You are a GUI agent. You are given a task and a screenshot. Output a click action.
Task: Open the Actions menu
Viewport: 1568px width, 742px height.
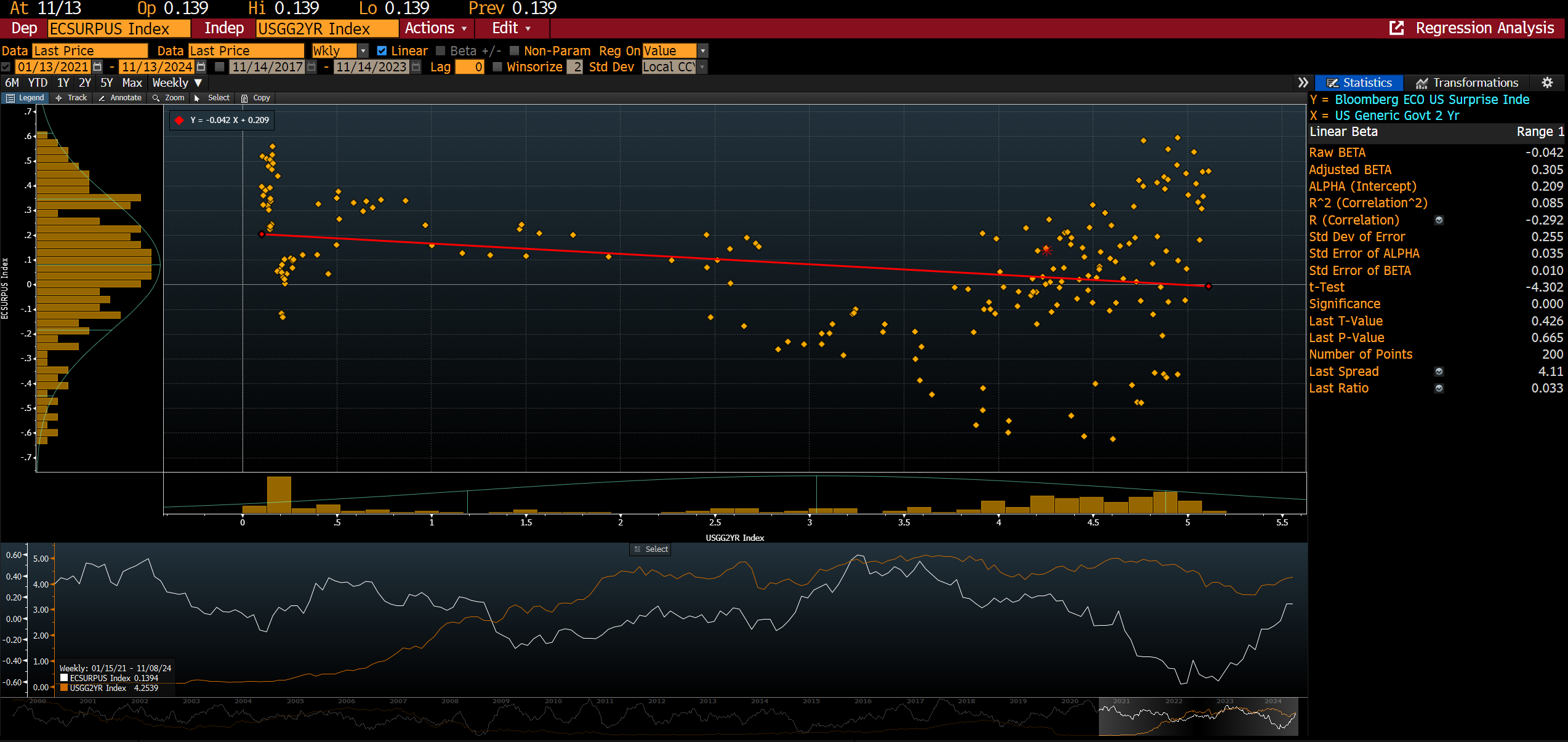[436, 28]
